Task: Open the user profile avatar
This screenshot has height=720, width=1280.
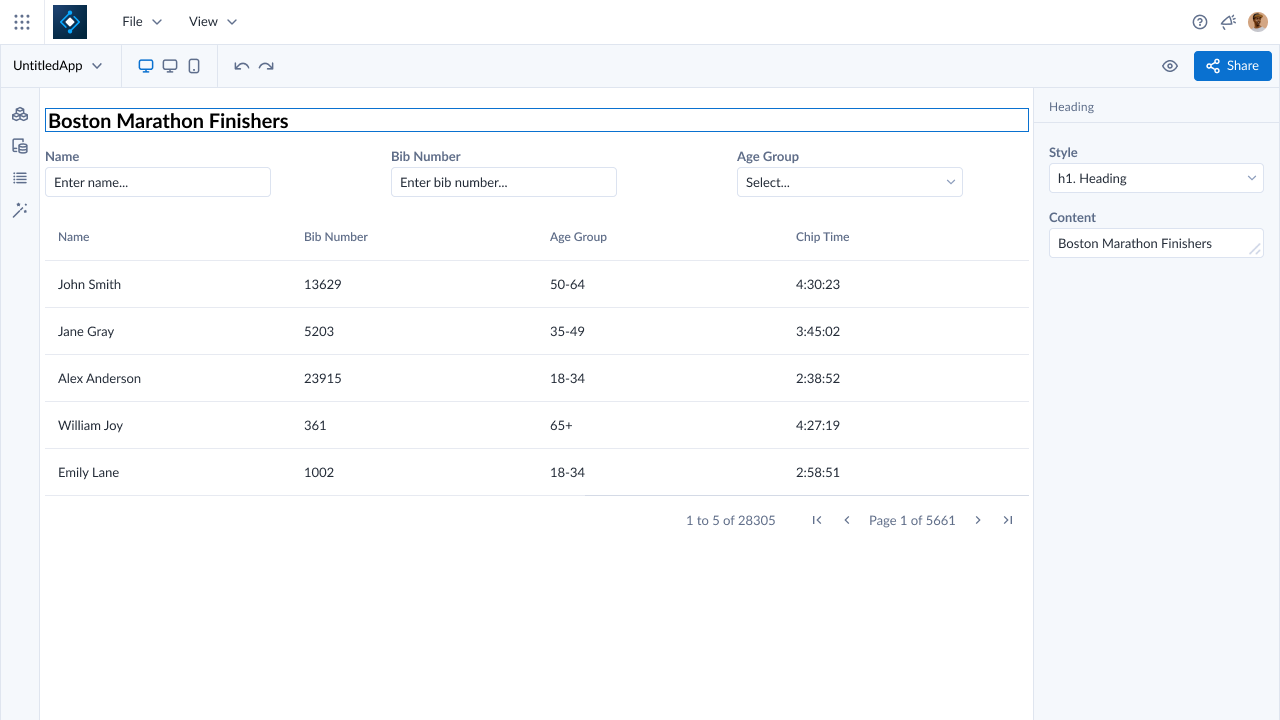Action: coord(1258,22)
